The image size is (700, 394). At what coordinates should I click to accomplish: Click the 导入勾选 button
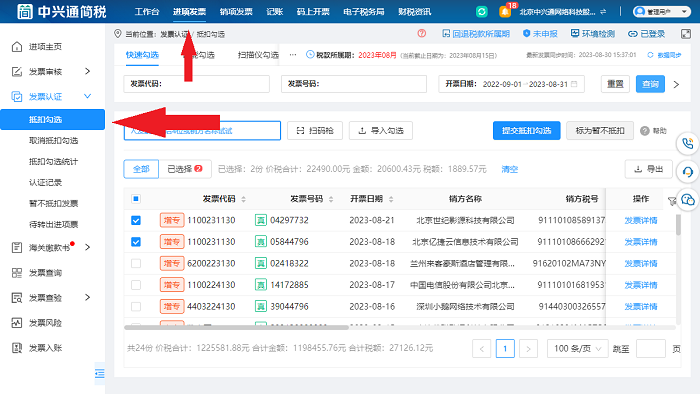[x=381, y=131]
